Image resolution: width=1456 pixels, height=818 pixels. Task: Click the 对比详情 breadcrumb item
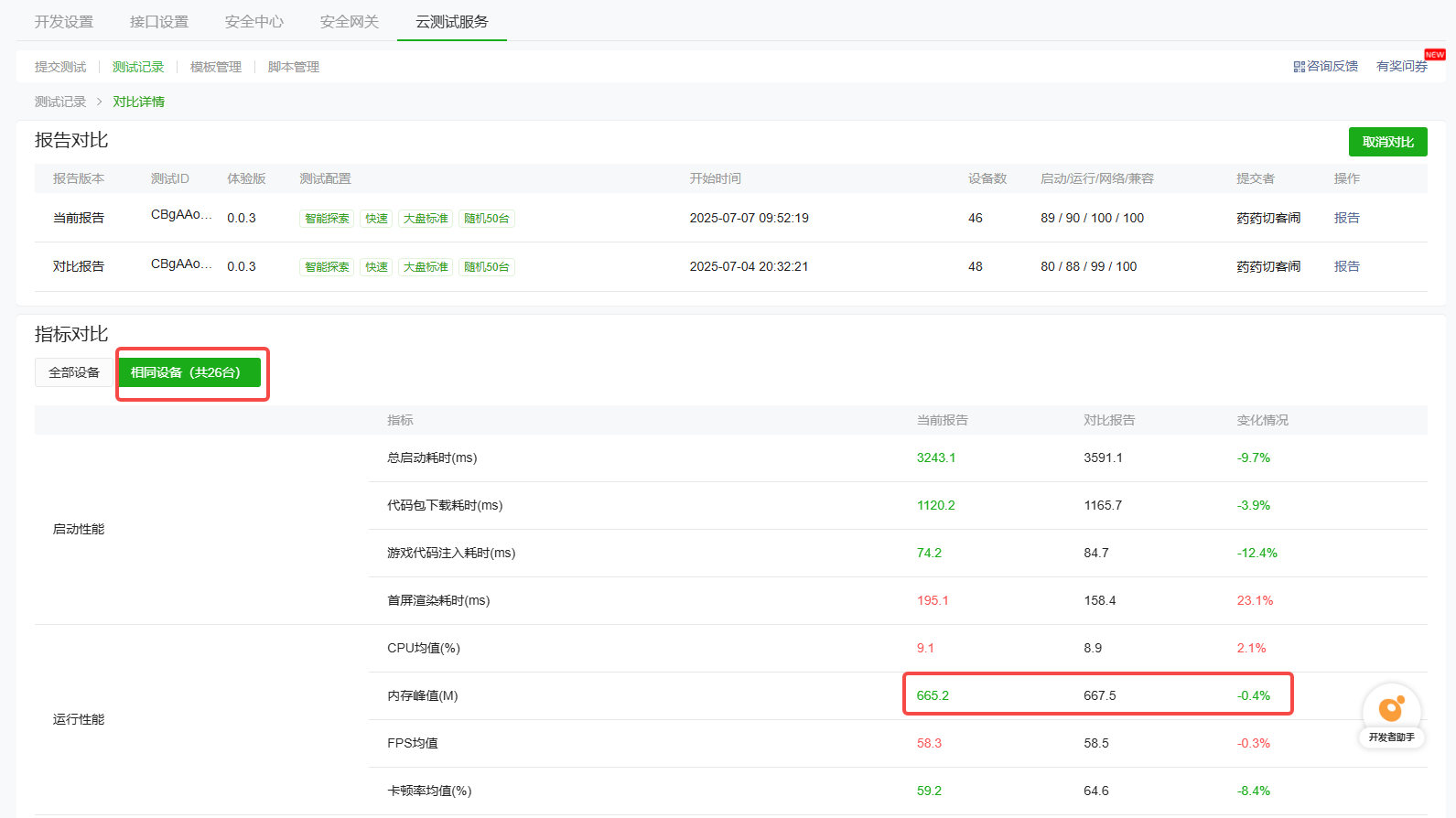[139, 102]
